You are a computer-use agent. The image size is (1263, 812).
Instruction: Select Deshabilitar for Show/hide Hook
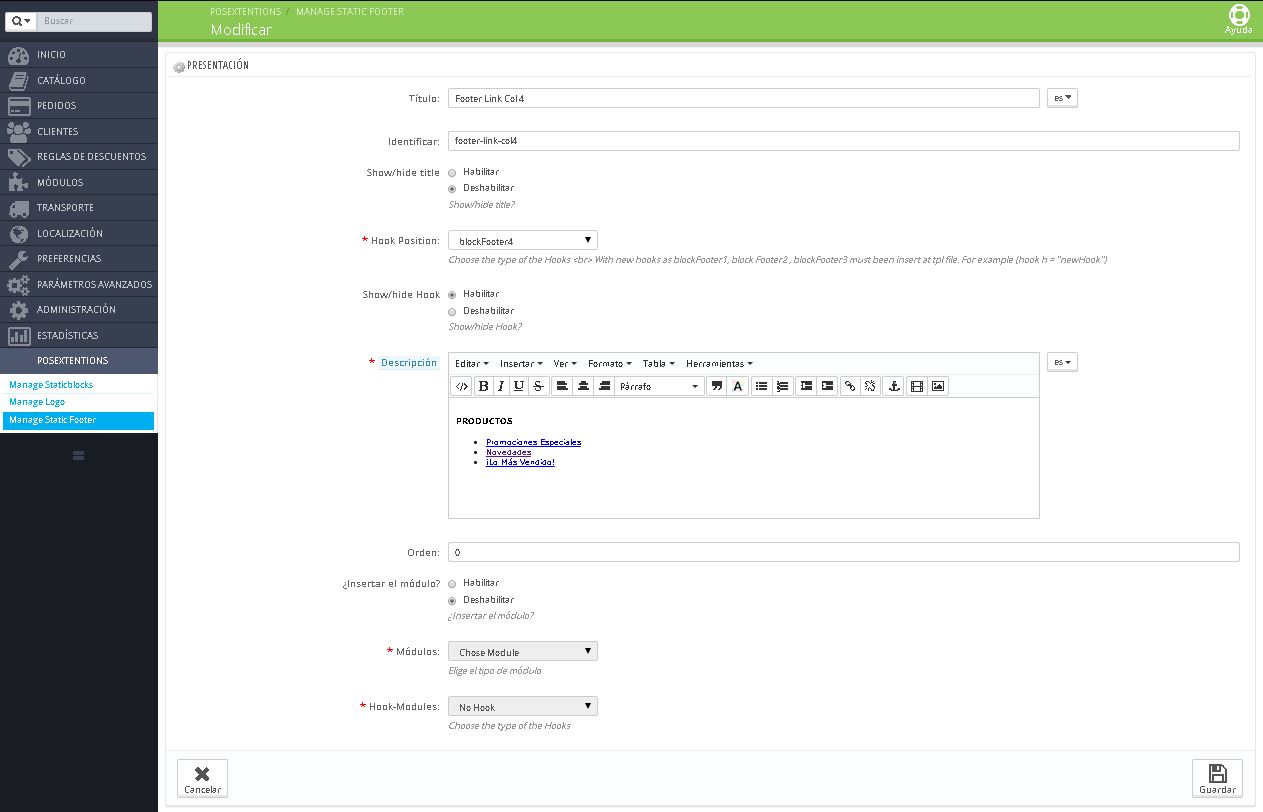[452, 311]
